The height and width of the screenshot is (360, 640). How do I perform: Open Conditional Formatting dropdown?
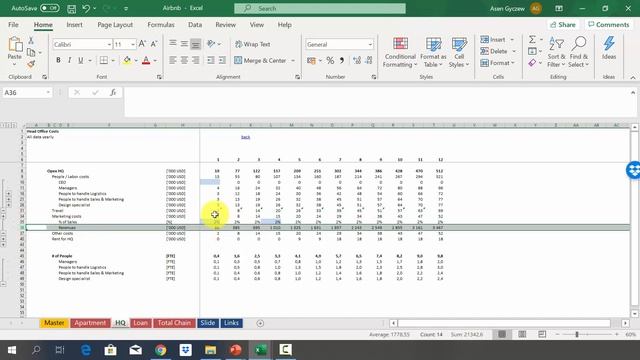tap(400, 53)
